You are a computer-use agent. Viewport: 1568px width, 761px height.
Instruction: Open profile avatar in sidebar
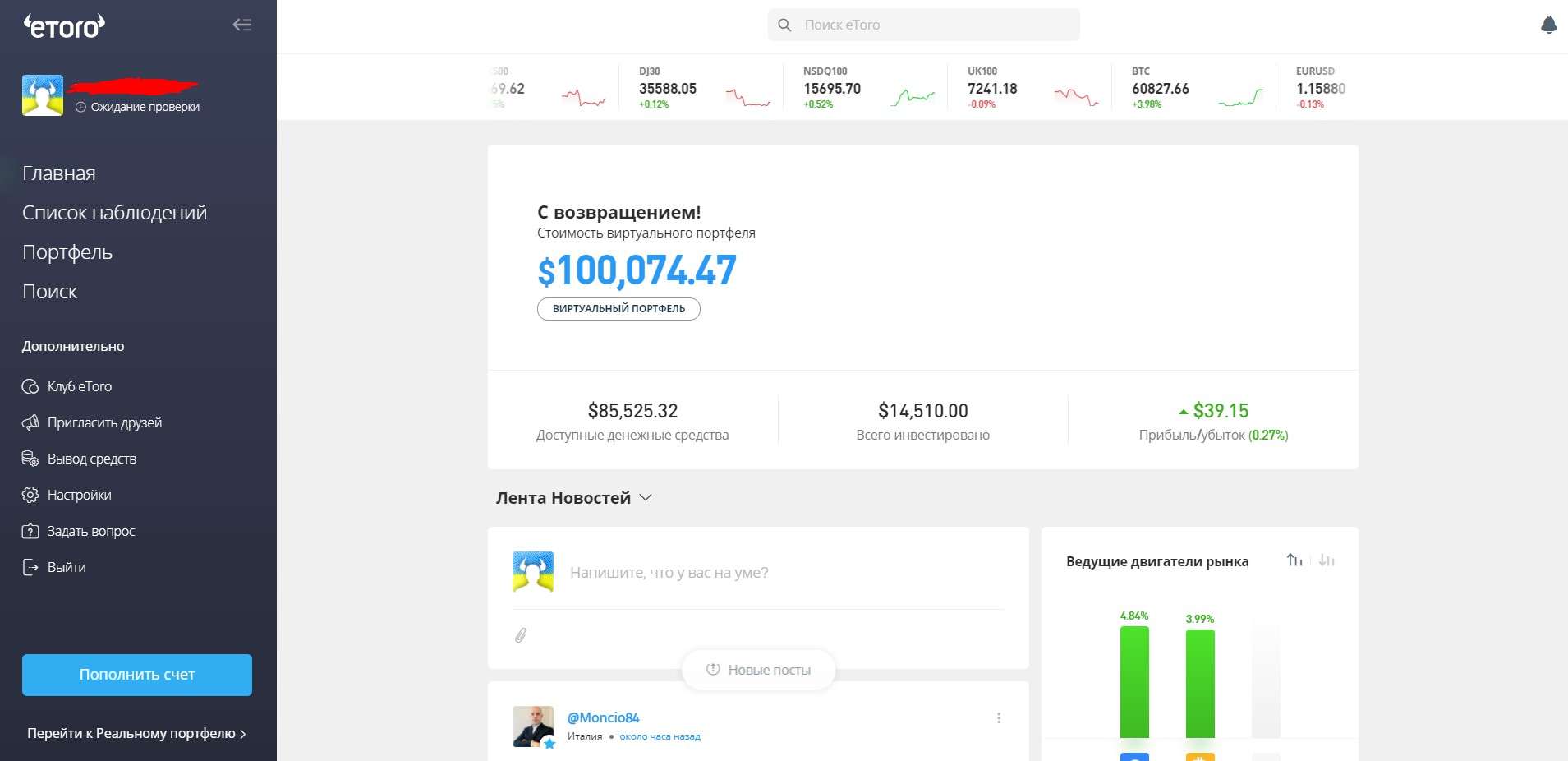pos(43,95)
